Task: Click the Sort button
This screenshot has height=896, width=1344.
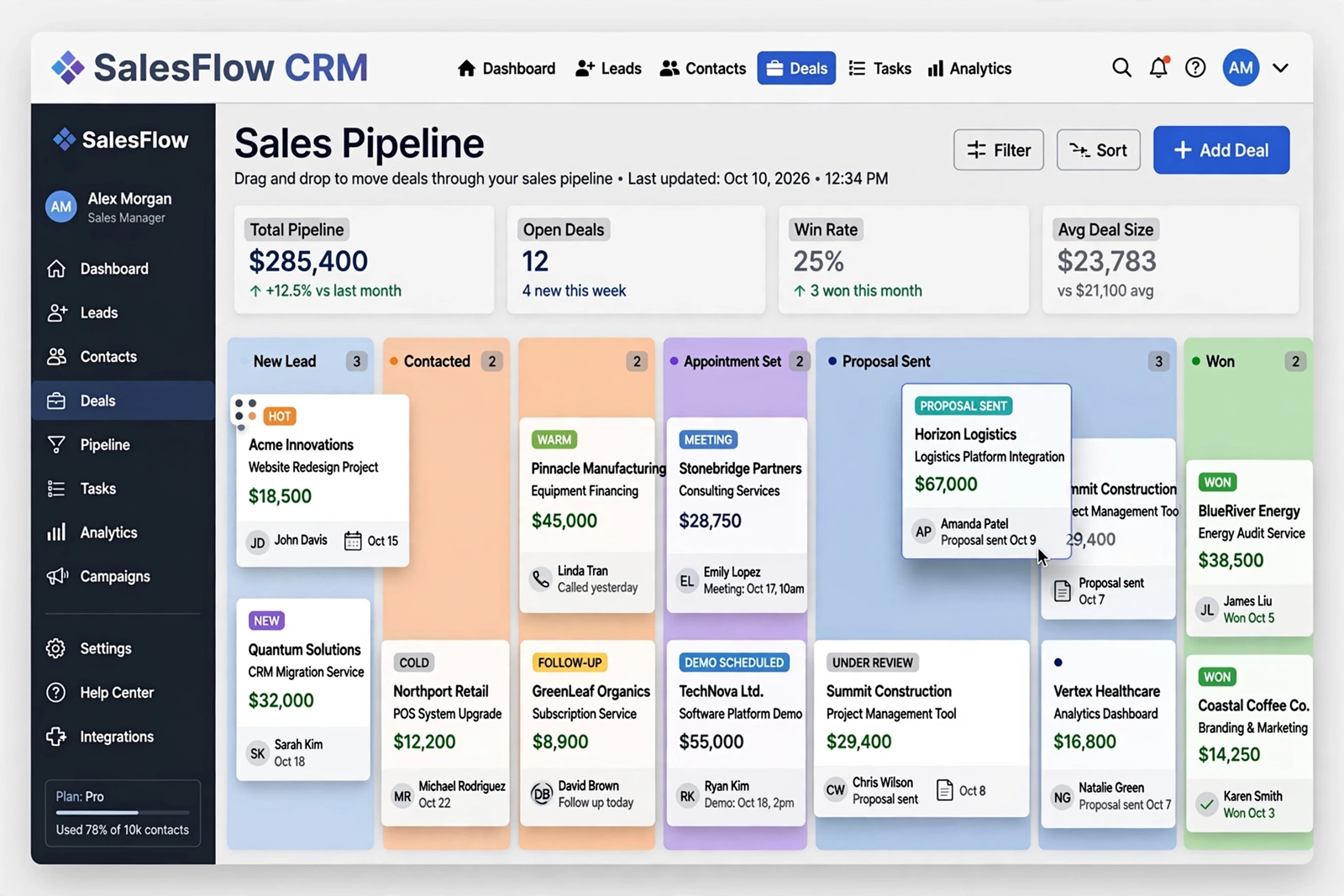Action: point(1099,150)
